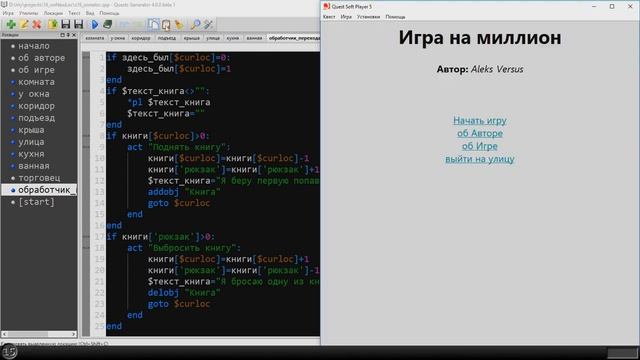Float the Локации panel with its window icon
Viewport: 640px width, 360px height.
(x=62, y=35)
